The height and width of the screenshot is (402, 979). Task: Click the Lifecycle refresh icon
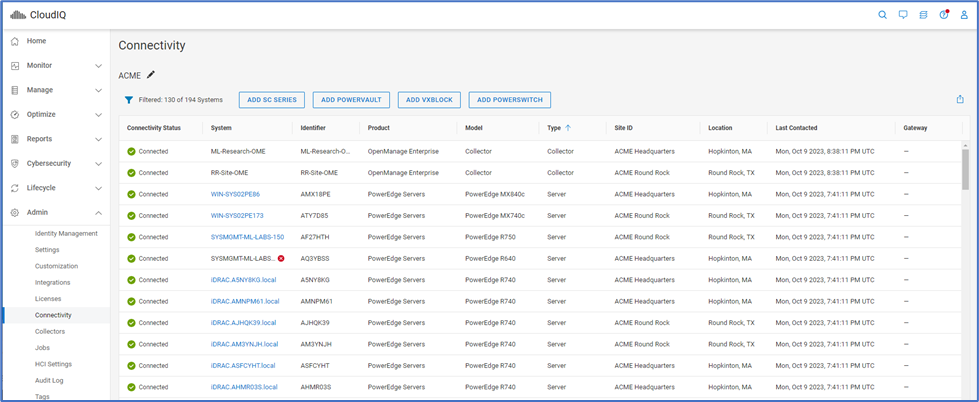tap(15, 188)
